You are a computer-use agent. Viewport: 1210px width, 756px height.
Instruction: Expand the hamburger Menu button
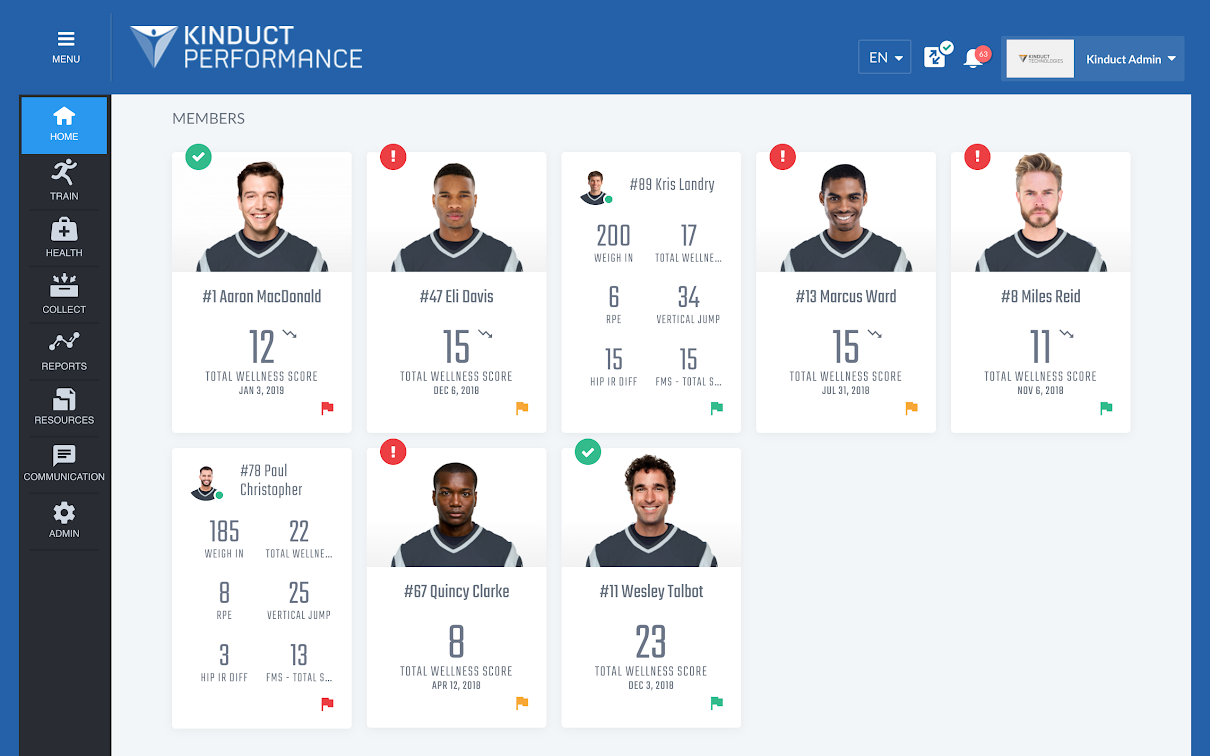65,46
